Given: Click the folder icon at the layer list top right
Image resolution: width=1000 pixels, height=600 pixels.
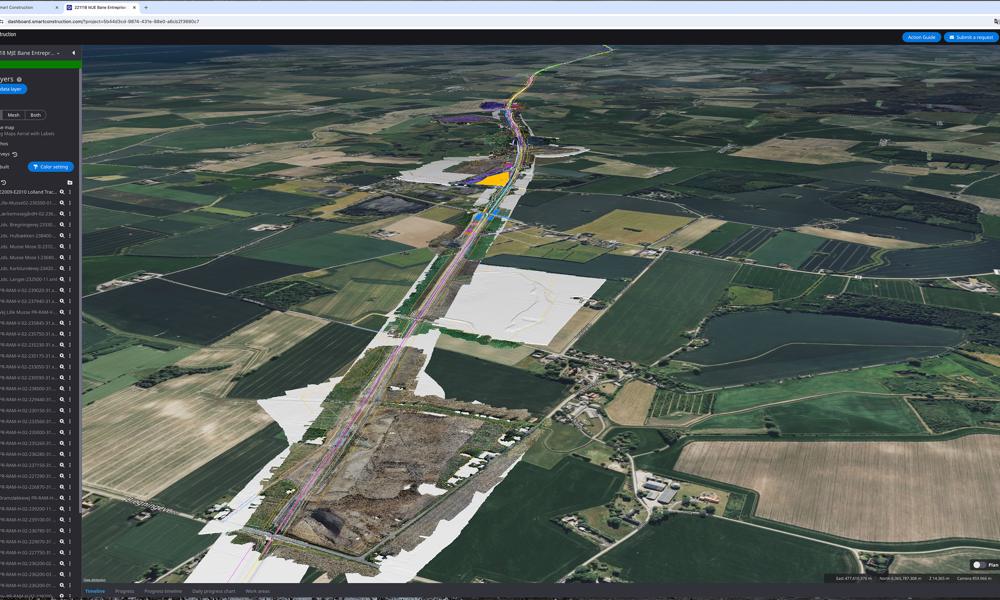Looking at the screenshot, I should click(69, 181).
